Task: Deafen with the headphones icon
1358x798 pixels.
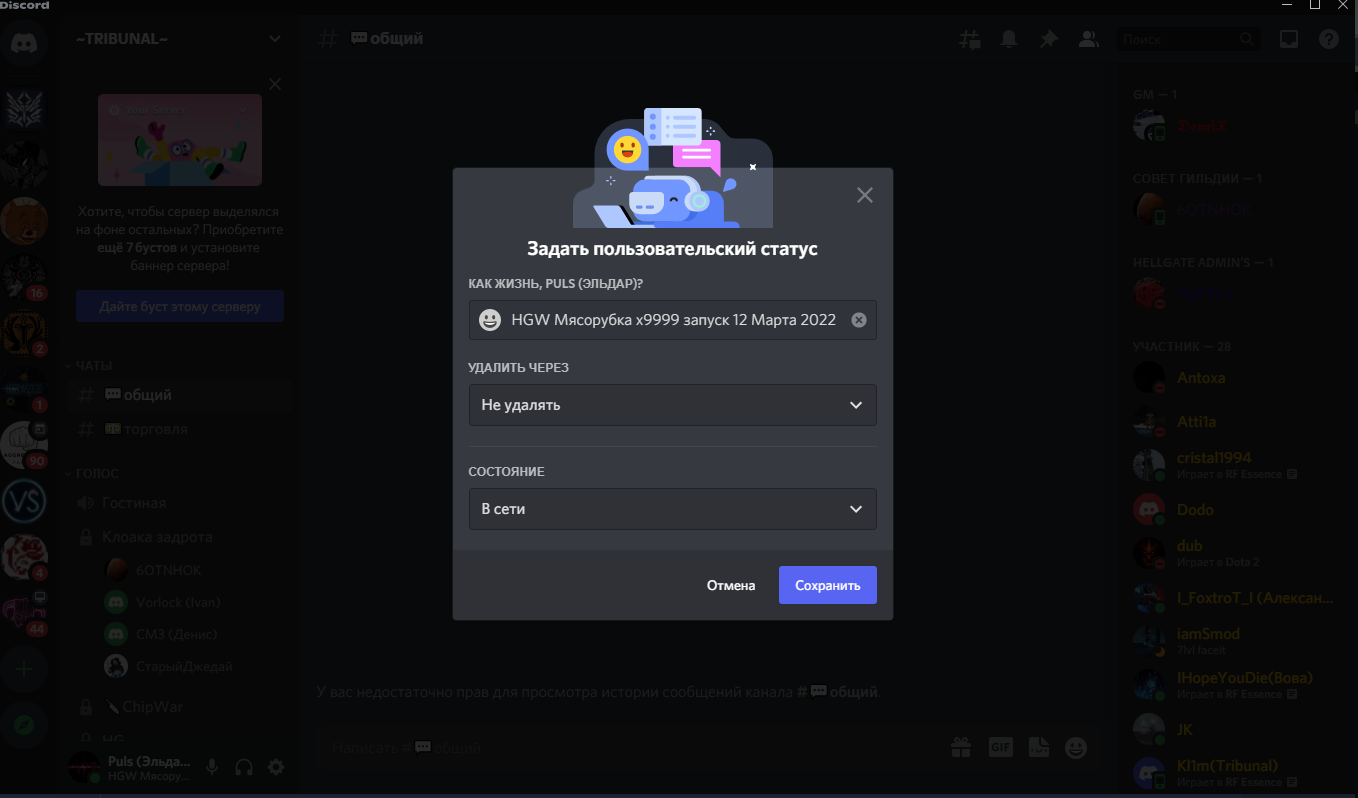Action: pyautogui.click(x=243, y=767)
